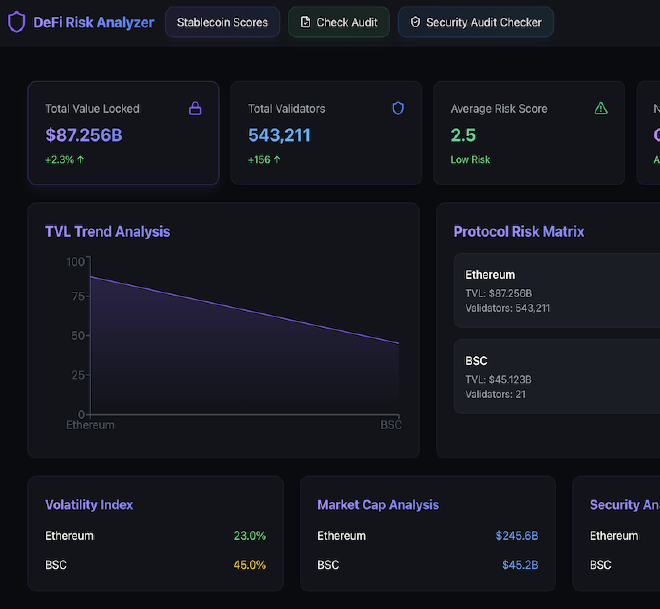660x609 pixels.
Task: Click Validators: 21 in BSC card
Action: pos(495,395)
